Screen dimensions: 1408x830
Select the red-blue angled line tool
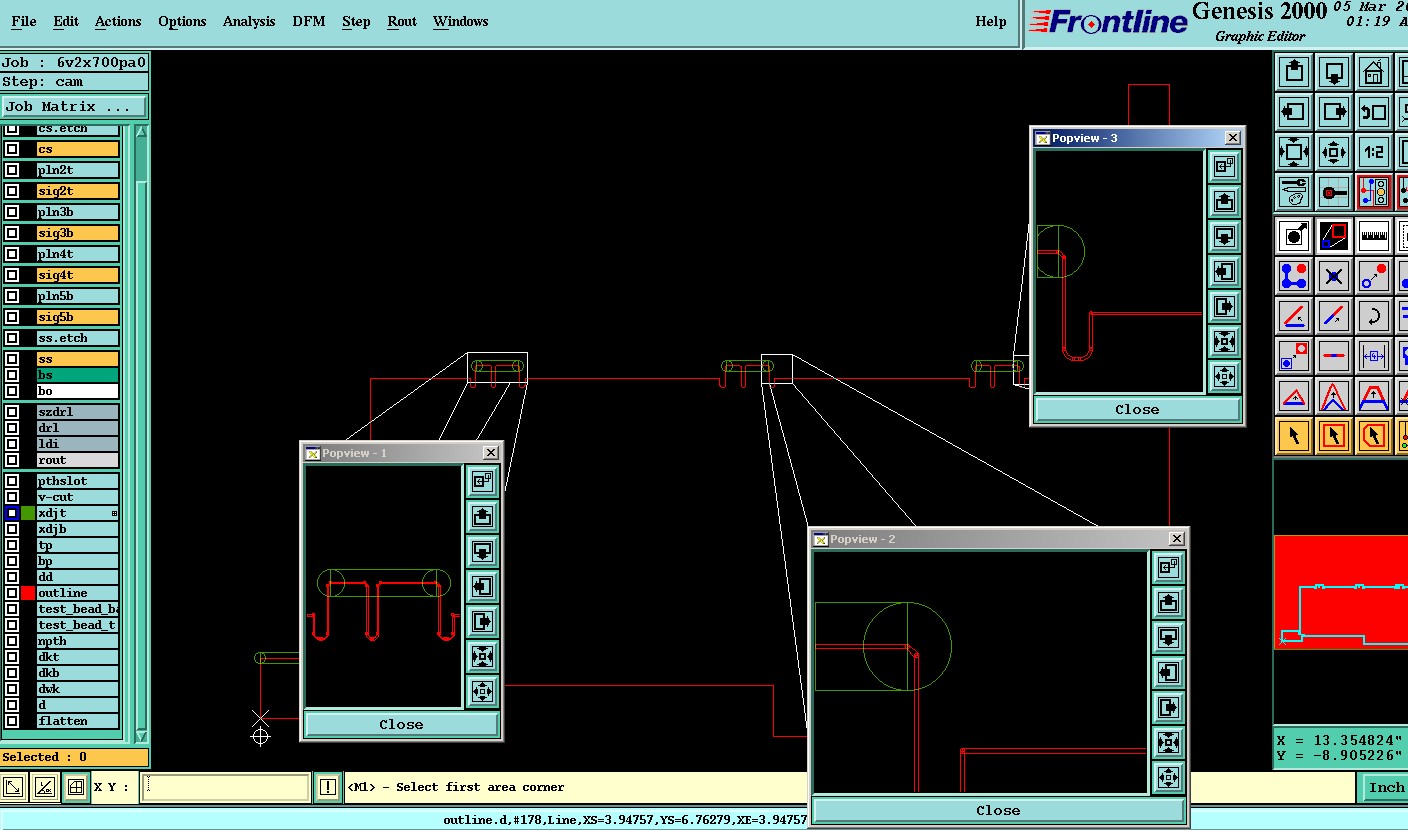[1294, 316]
